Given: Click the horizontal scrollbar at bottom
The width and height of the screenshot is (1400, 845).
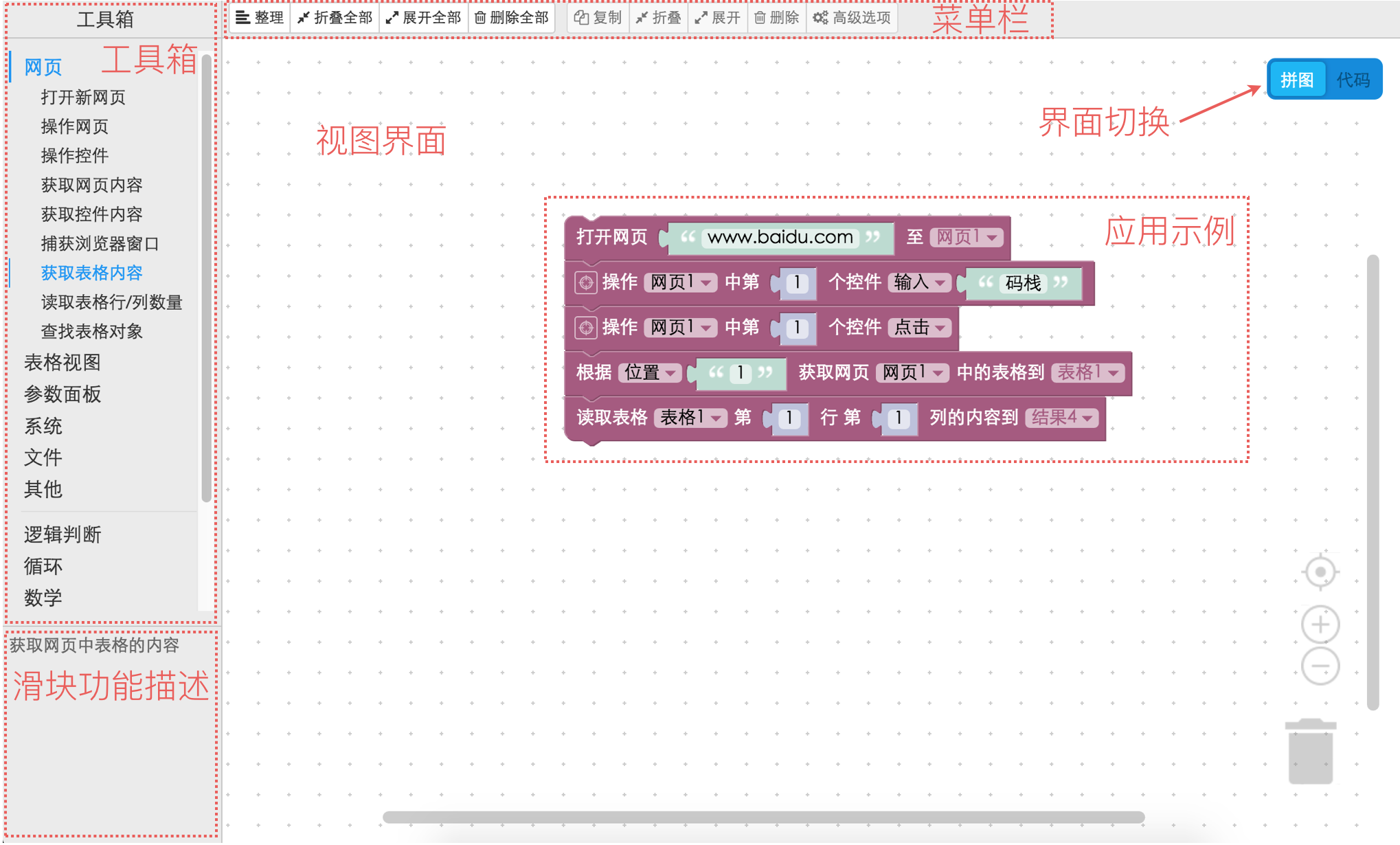Looking at the screenshot, I should point(763,817).
